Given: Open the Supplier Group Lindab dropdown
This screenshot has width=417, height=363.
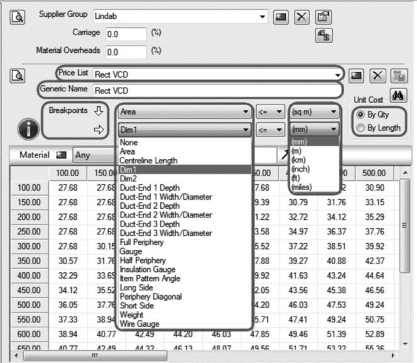Looking at the screenshot, I should 263,16.
